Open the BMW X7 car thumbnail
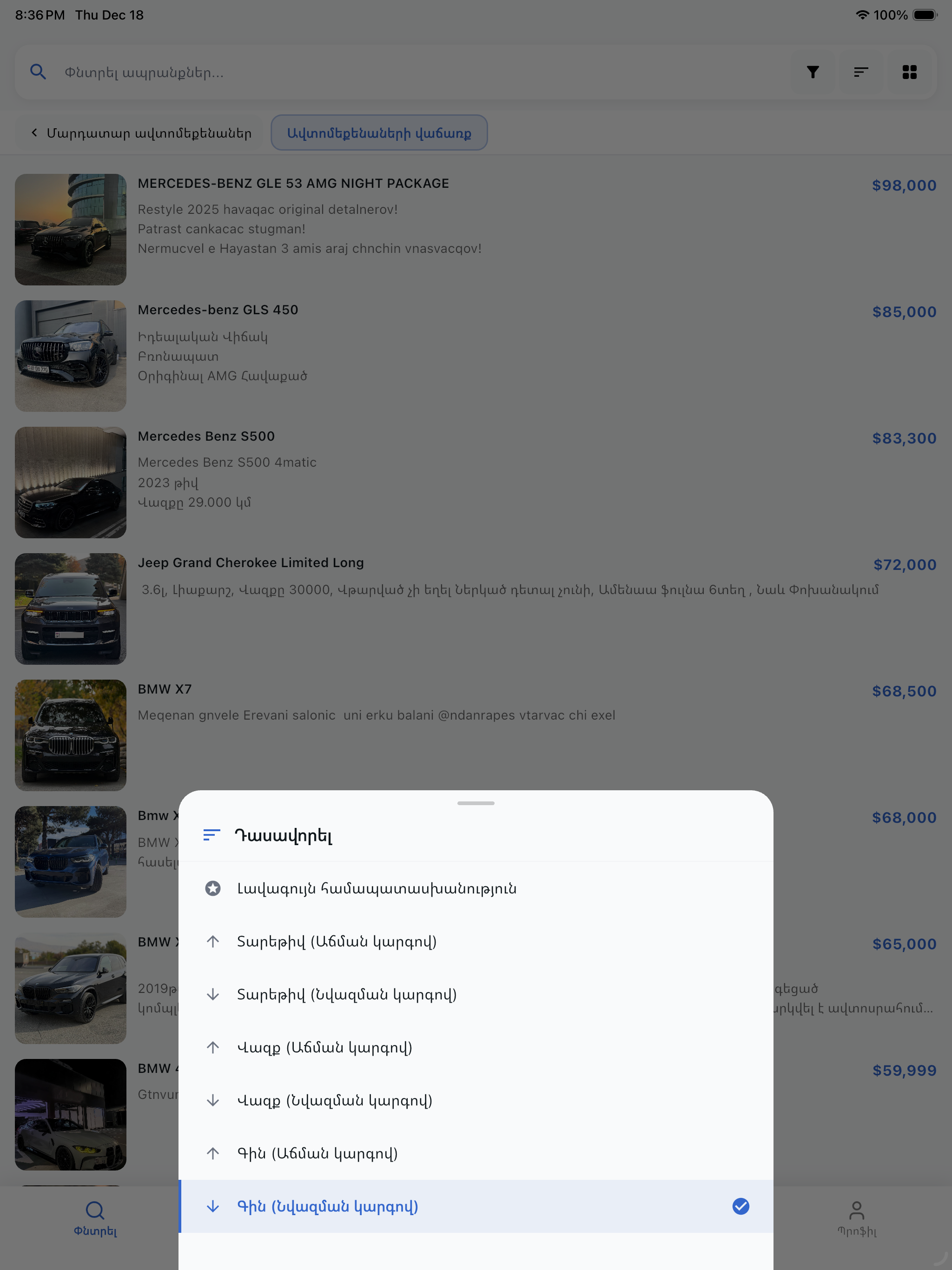952x1270 pixels. 71,735
